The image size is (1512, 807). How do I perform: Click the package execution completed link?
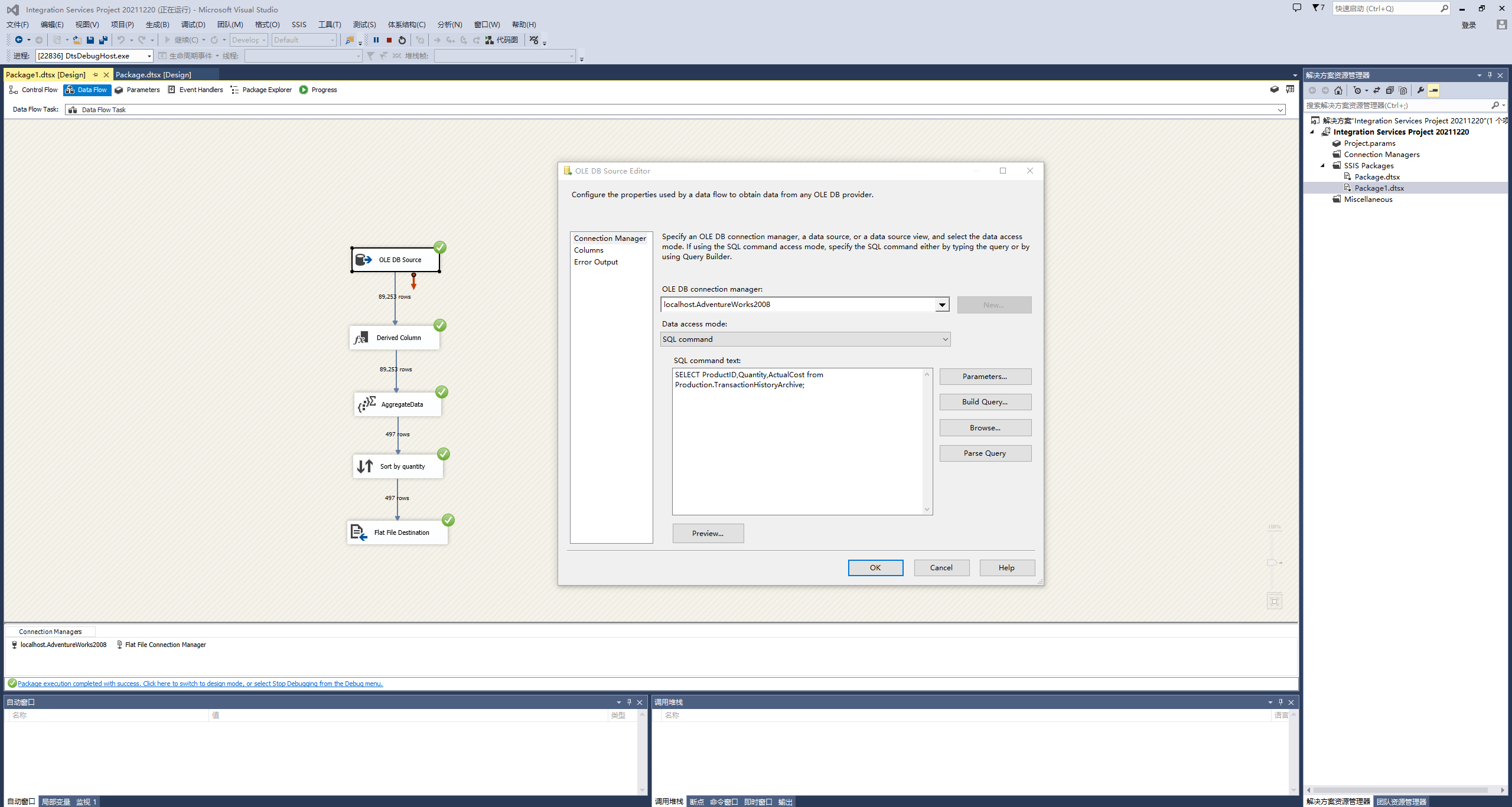200,684
